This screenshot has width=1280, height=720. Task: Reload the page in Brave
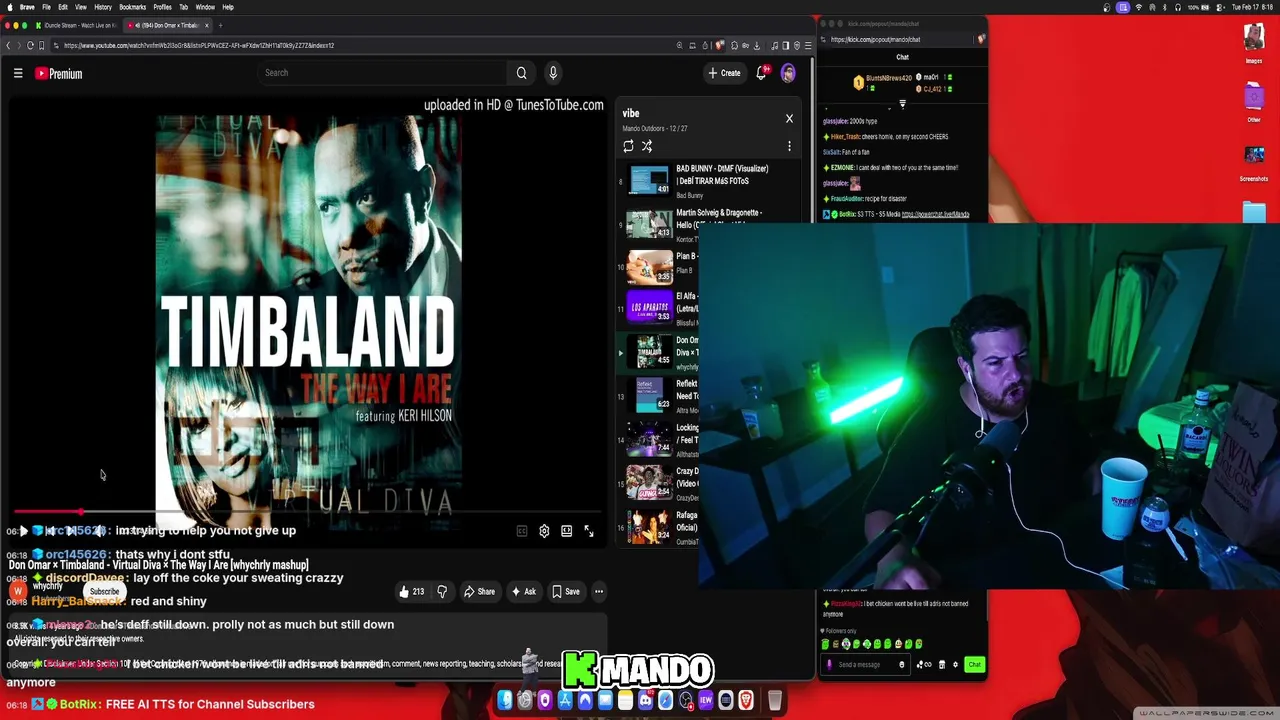tap(30, 45)
